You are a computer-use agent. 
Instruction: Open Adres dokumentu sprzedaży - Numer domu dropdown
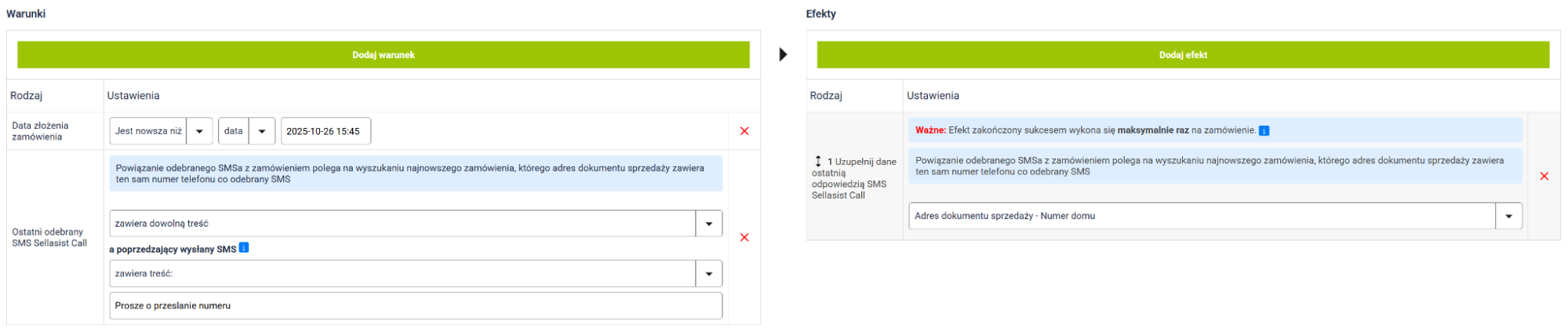coord(1508,216)
